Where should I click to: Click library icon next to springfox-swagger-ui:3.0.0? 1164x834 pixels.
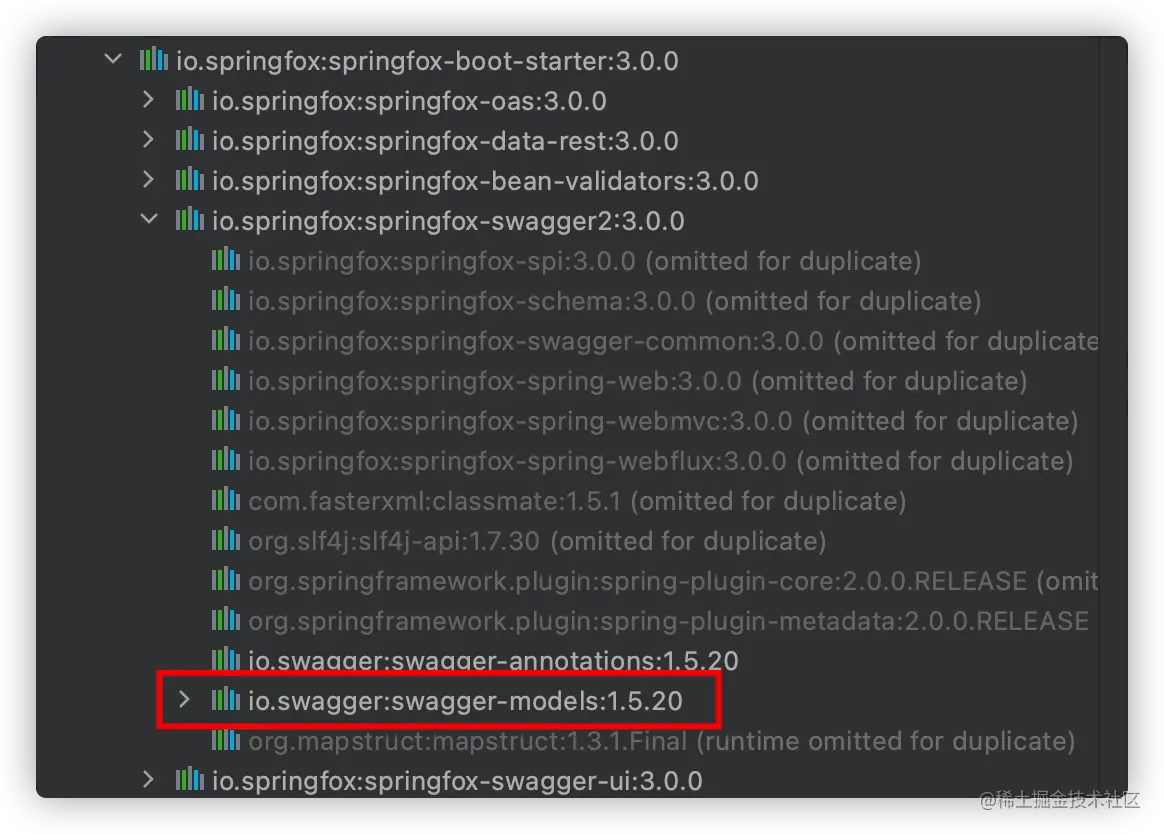point(190,780)
